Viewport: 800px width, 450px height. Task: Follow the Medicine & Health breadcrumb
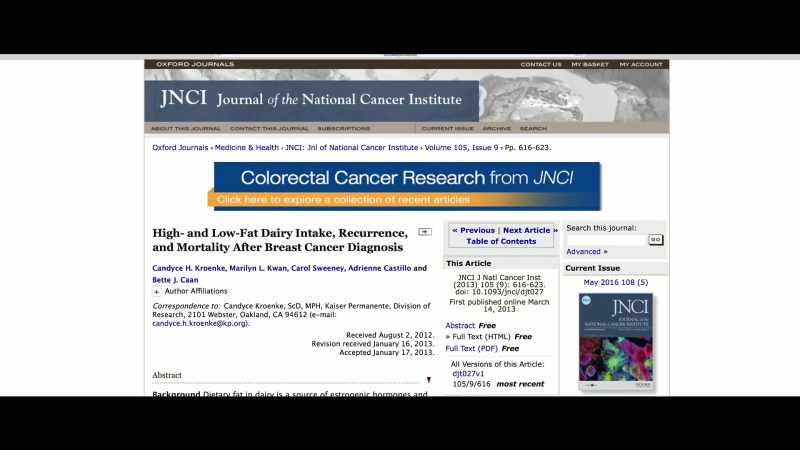point(246,147)
